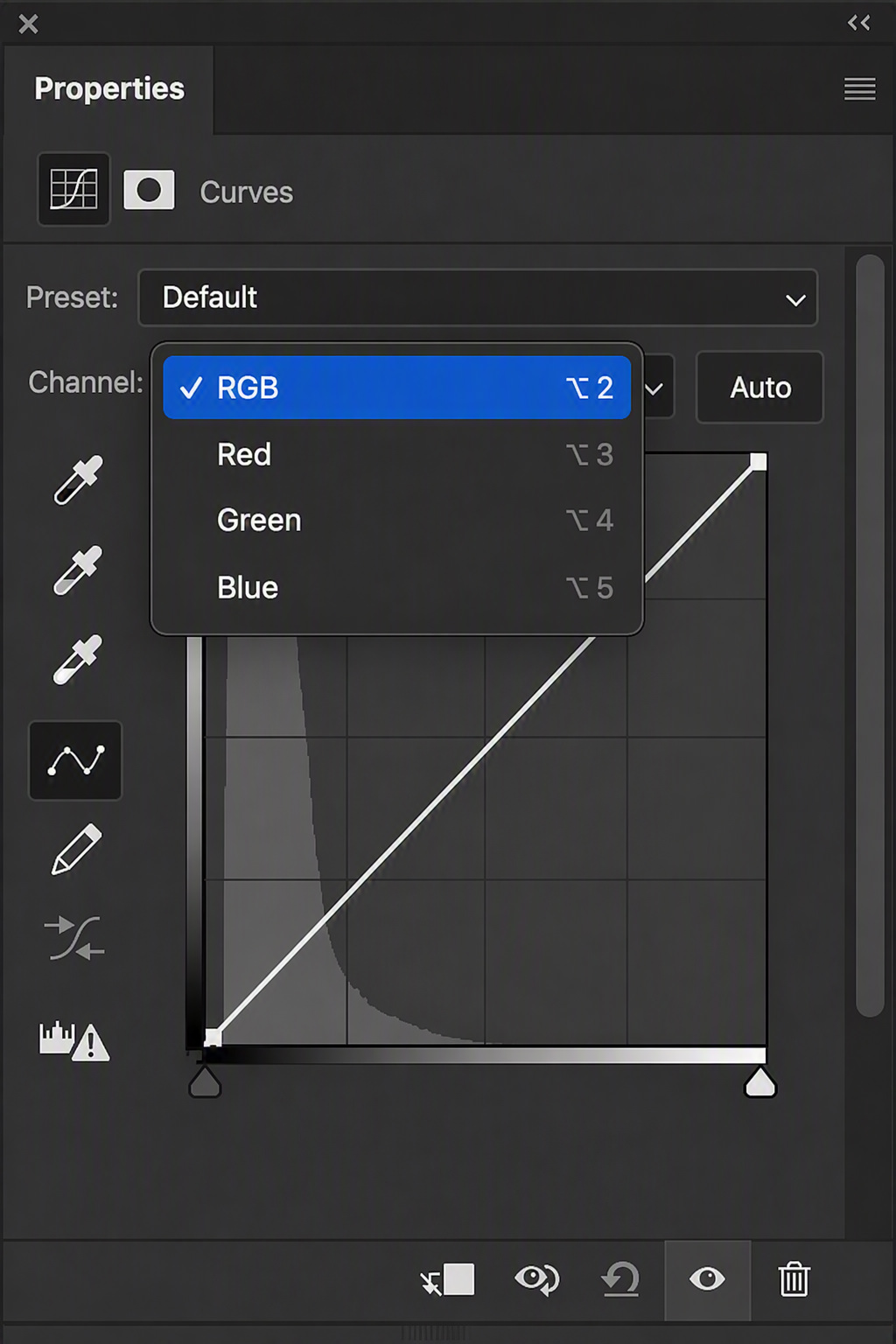Toggle clip to layer button

447,1279
